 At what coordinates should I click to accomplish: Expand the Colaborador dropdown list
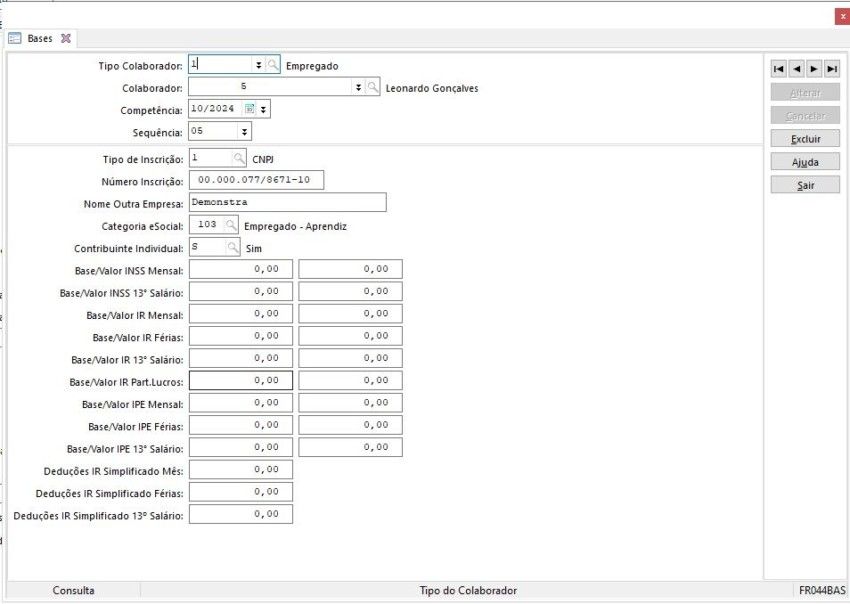358,88
